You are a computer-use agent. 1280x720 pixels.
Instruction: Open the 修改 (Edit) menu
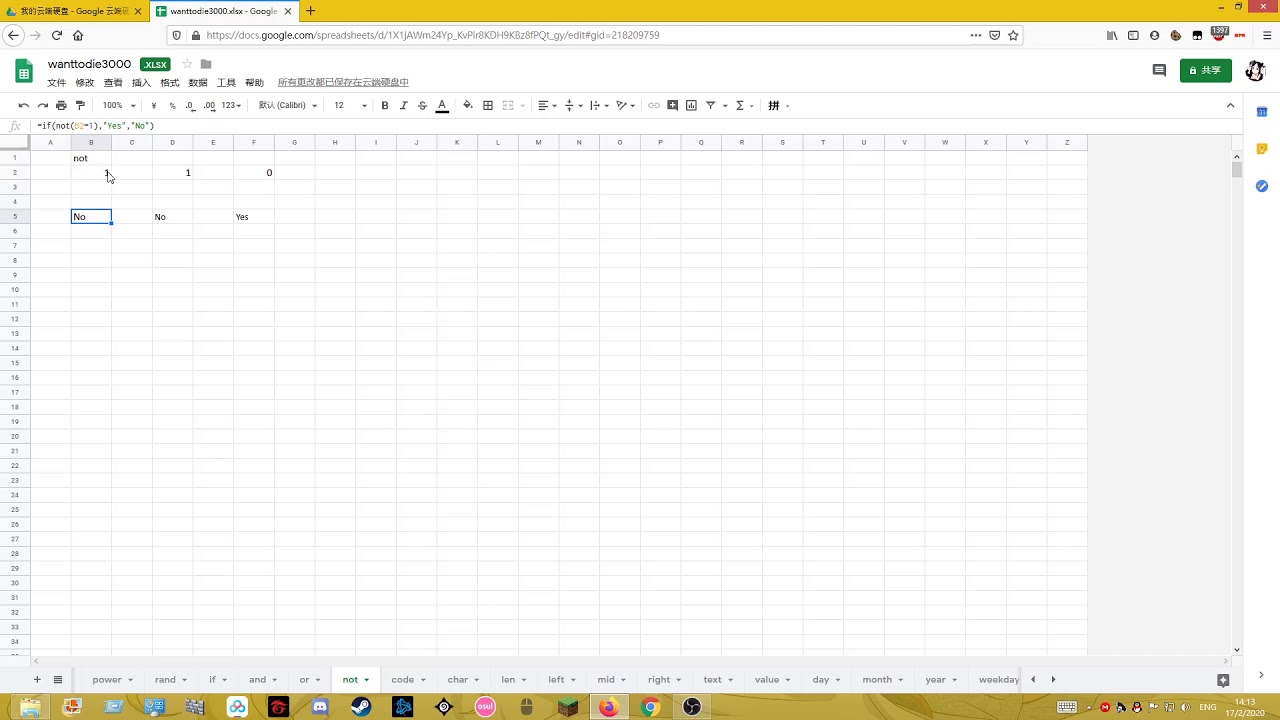click(85, 82)
